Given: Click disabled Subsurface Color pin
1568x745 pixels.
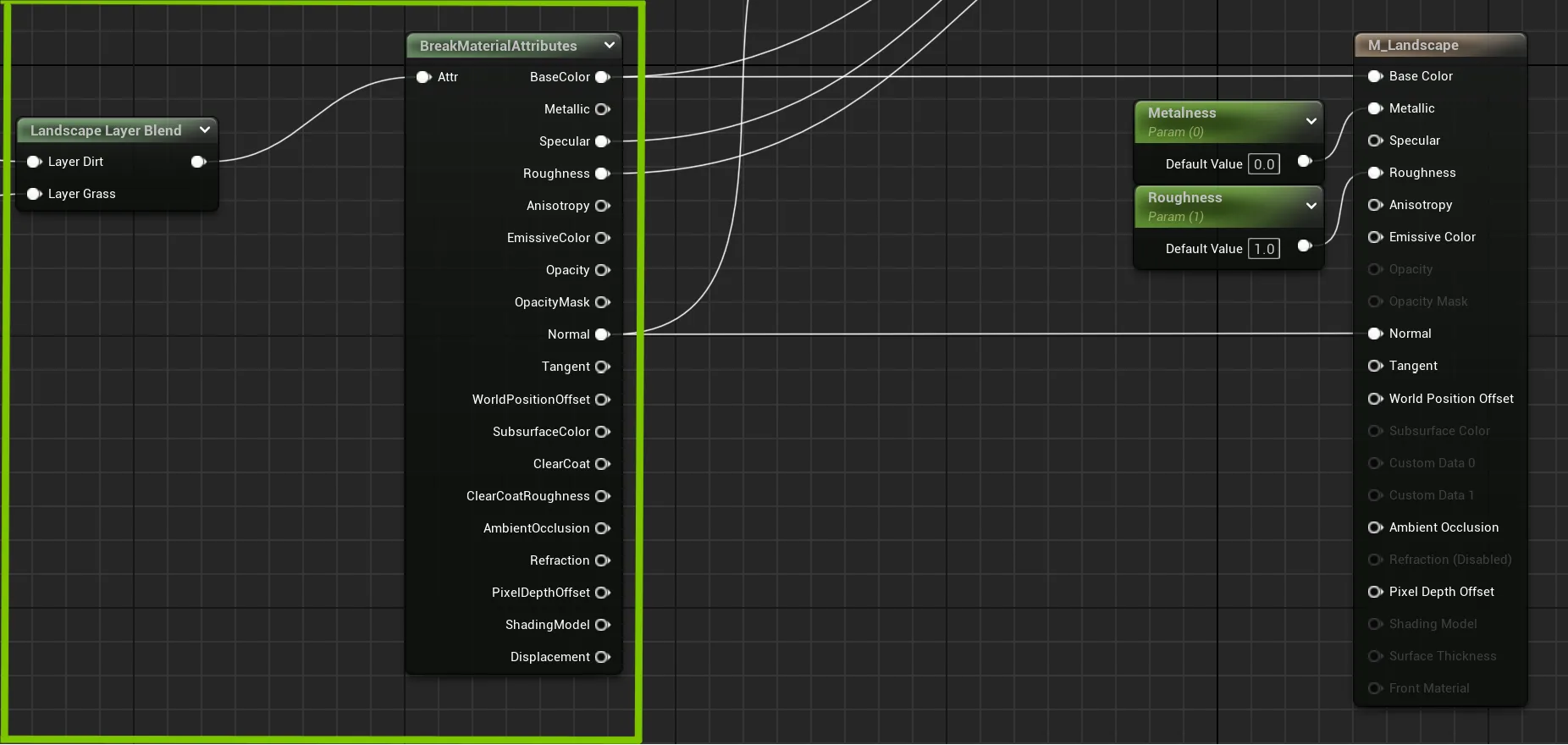Looking at the screenshot, I should [x=1376, y=431].
